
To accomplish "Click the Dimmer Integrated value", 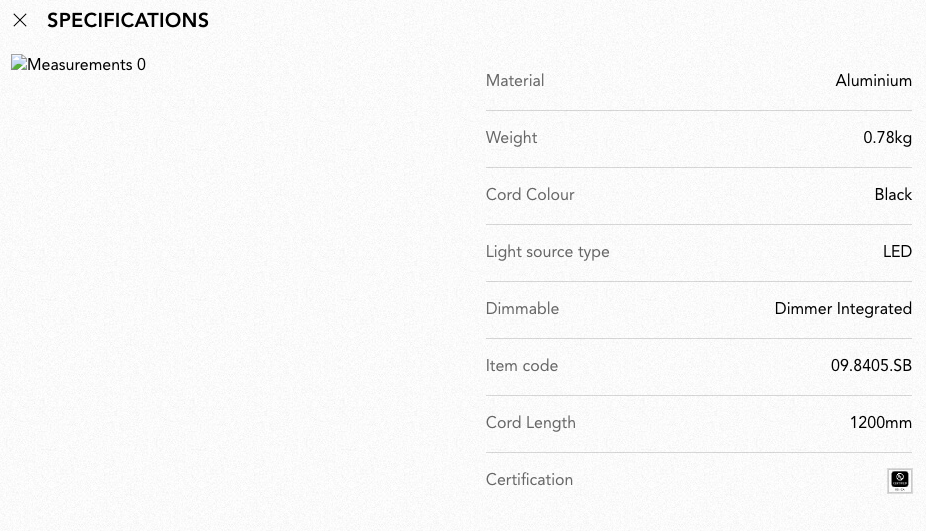I will (843, 309).
